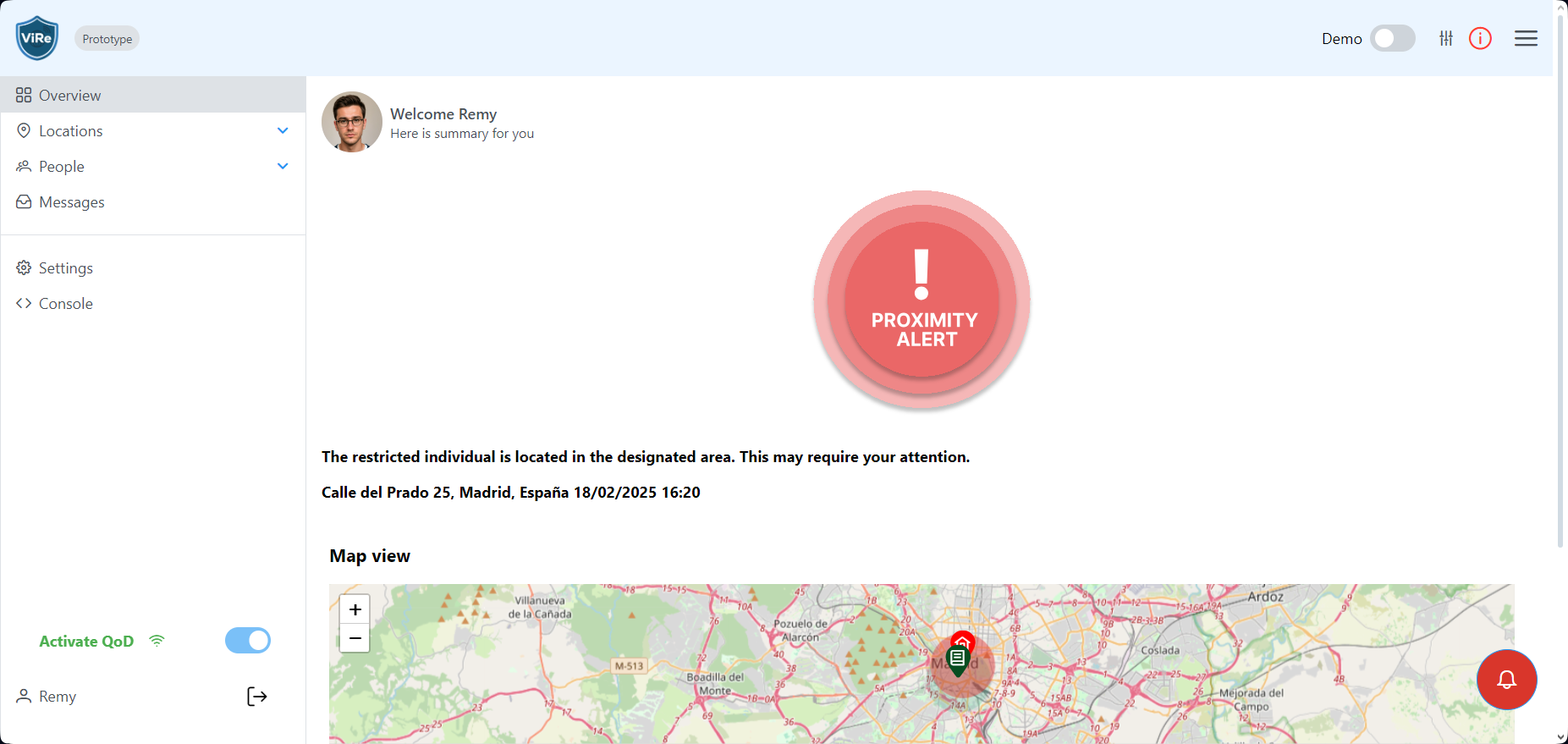Expand the Locations chevron
Screen dimensions: 1568x744
click(x=283, y=130)
